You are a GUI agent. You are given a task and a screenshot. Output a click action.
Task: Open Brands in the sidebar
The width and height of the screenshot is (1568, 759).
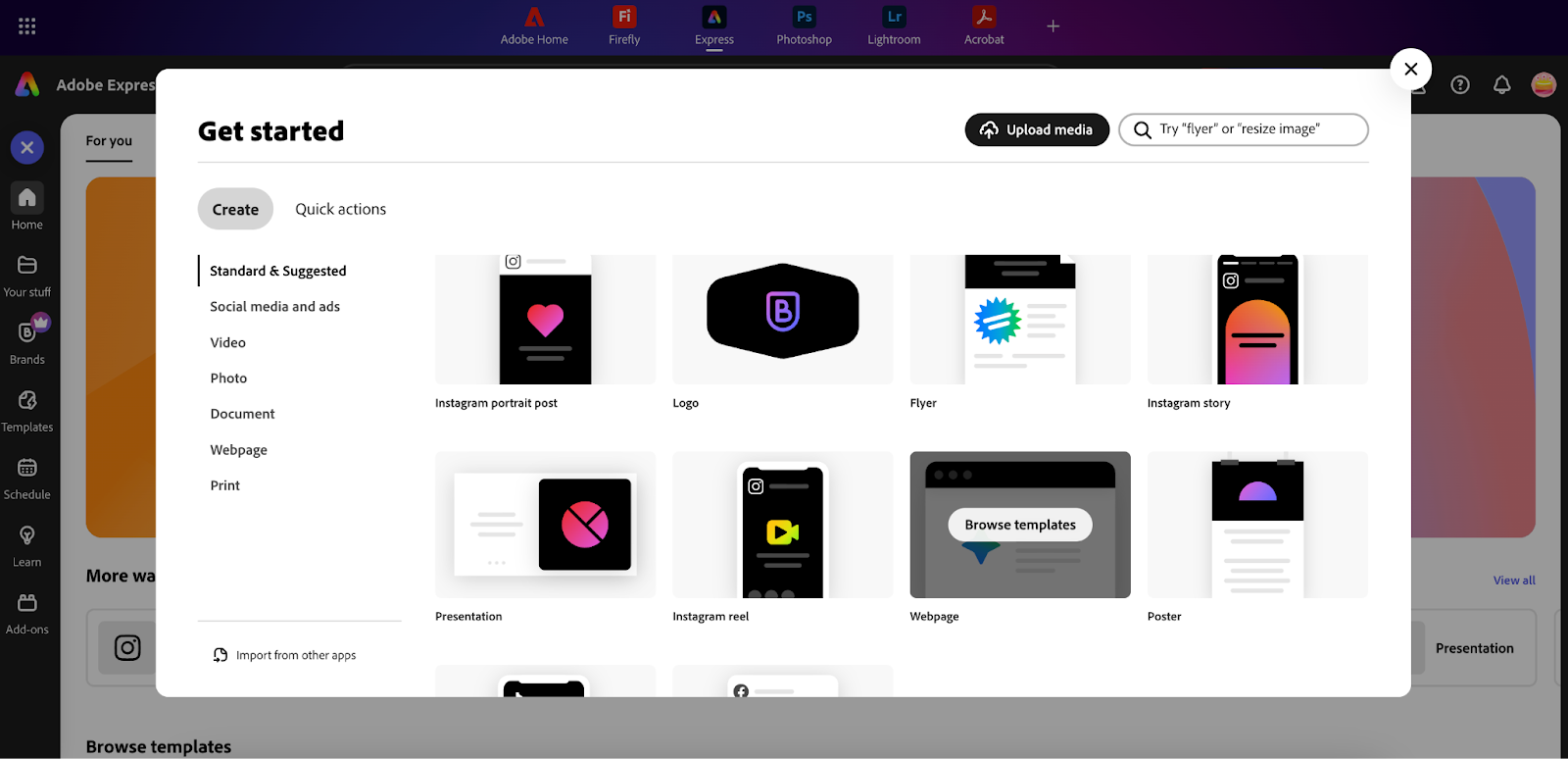pos(27,342)
